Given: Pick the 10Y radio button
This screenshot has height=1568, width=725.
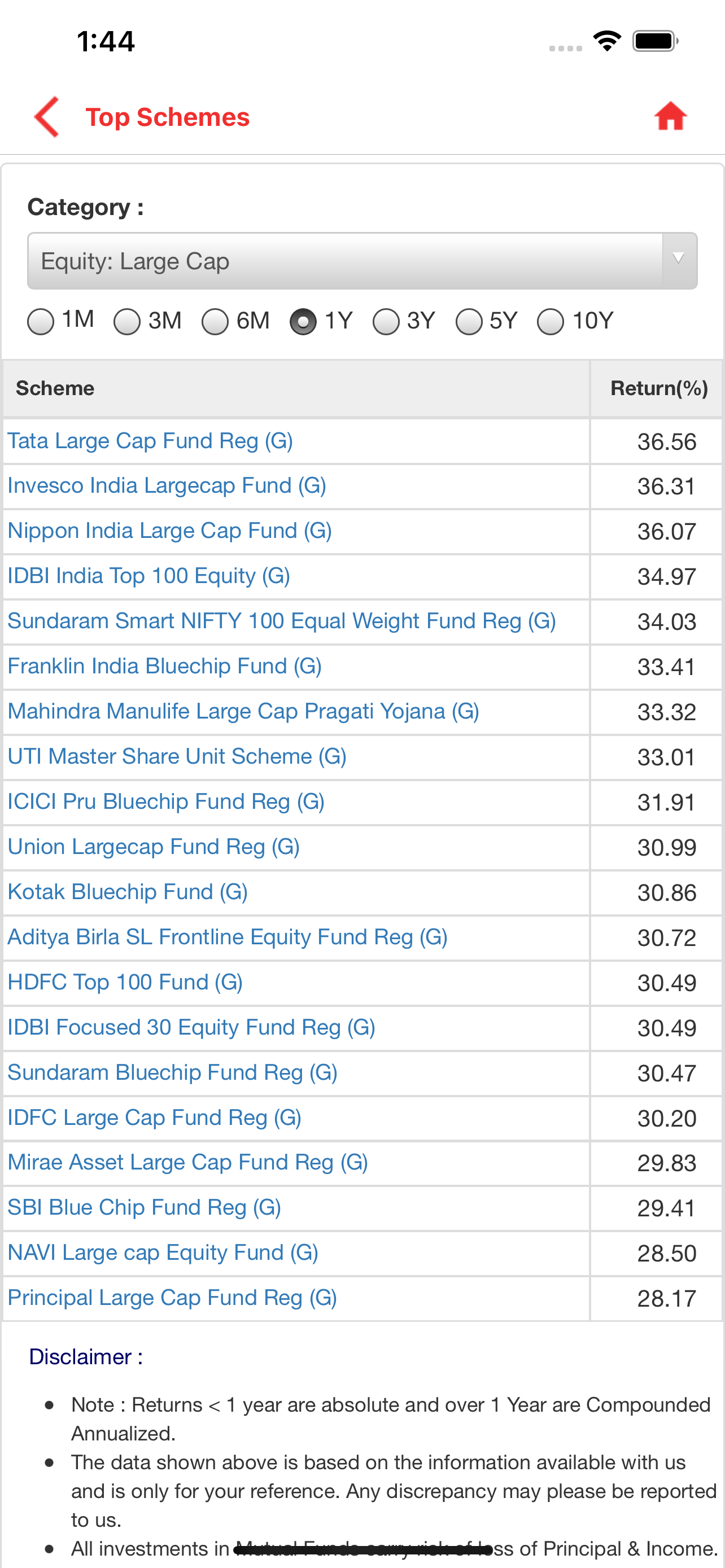Looking at the screenshot, I should 551,321.
